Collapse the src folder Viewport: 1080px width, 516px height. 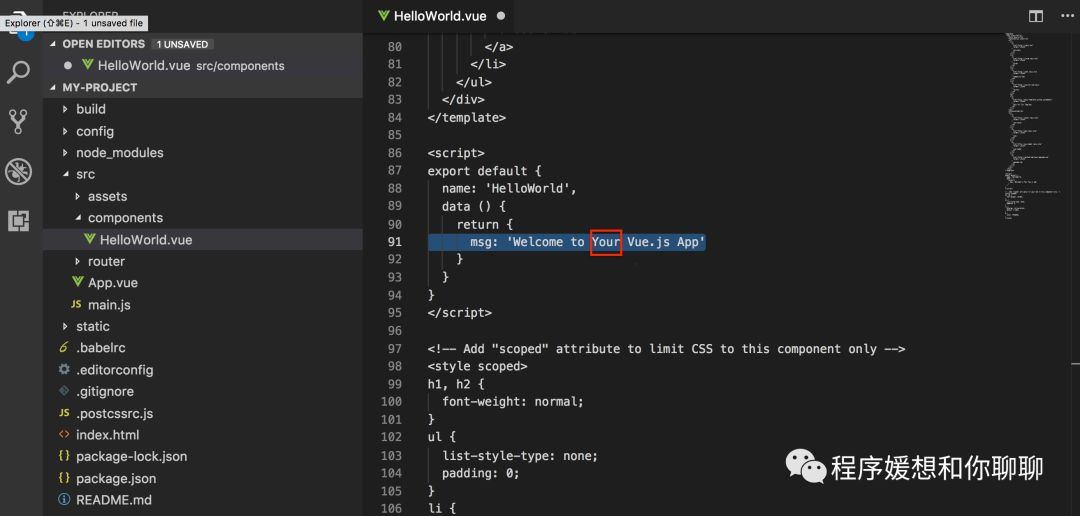pos(65,174)
